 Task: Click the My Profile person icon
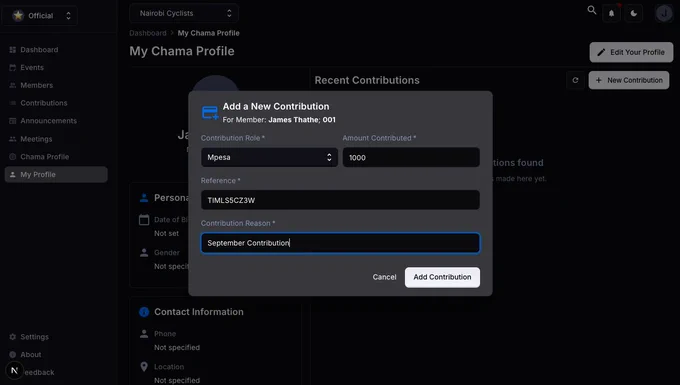pos(13,174)
